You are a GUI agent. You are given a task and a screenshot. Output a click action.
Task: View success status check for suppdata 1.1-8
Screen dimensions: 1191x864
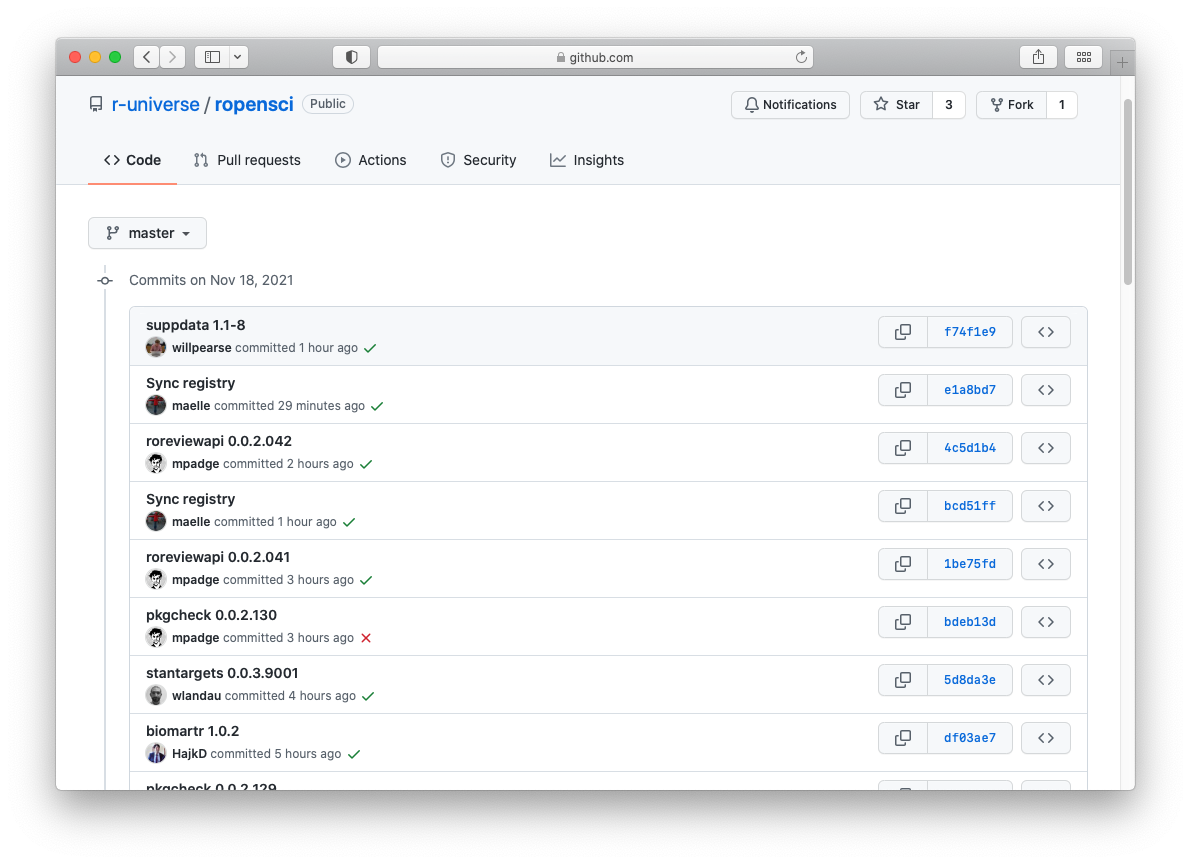(370, 348)
